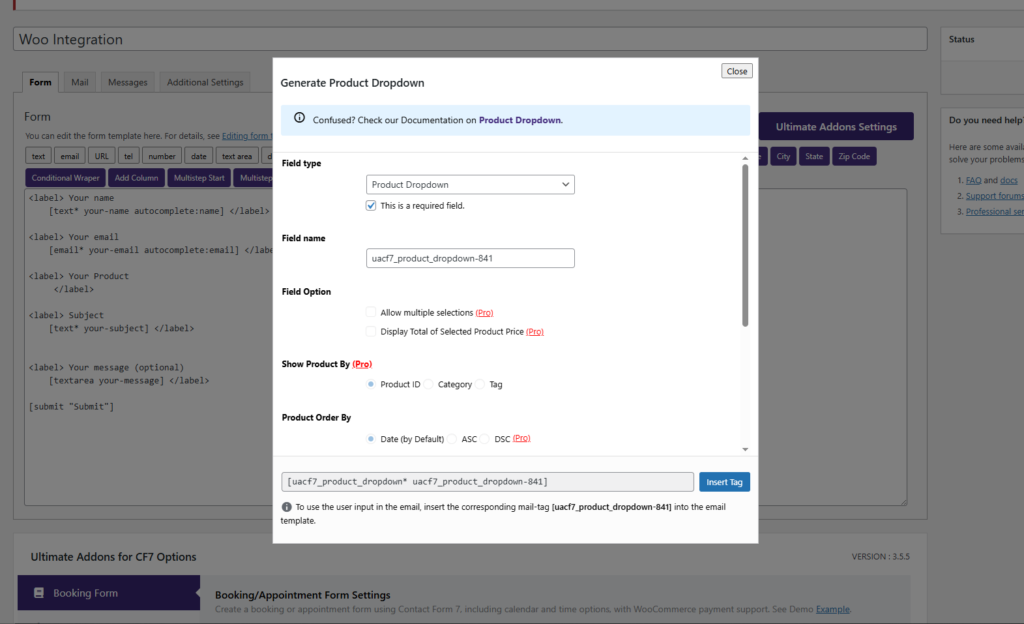Click the generated shortcode tag field
1024x624 pixels.
[487, 482]
